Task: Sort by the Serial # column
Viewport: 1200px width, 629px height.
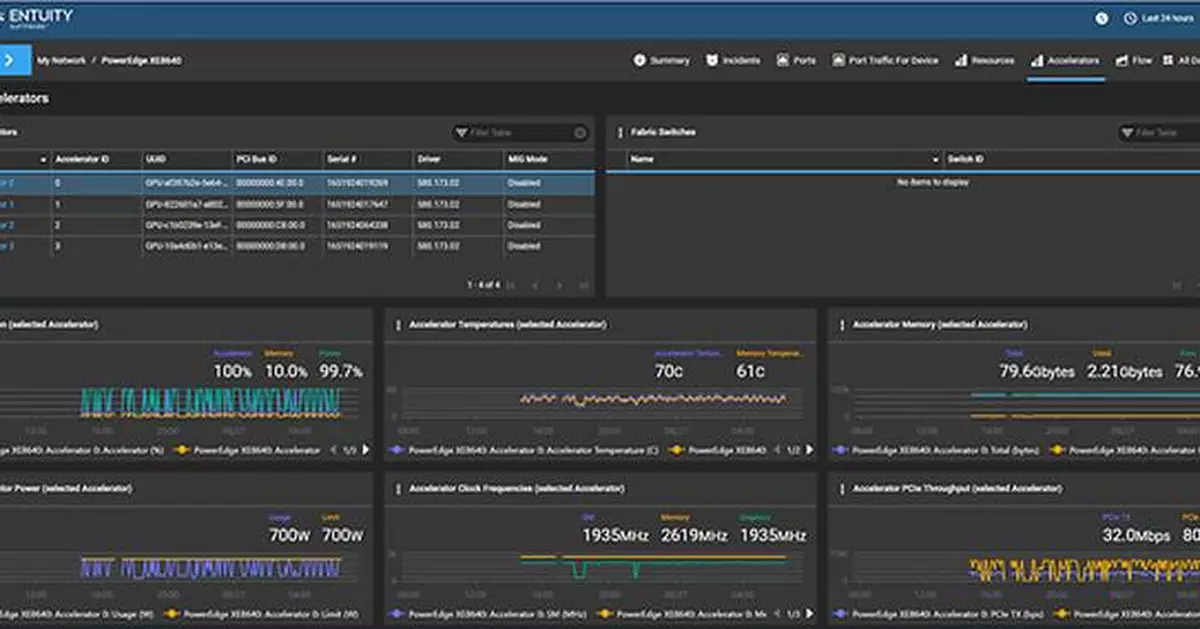Action: pyautogui.click(x=366, y=159)
